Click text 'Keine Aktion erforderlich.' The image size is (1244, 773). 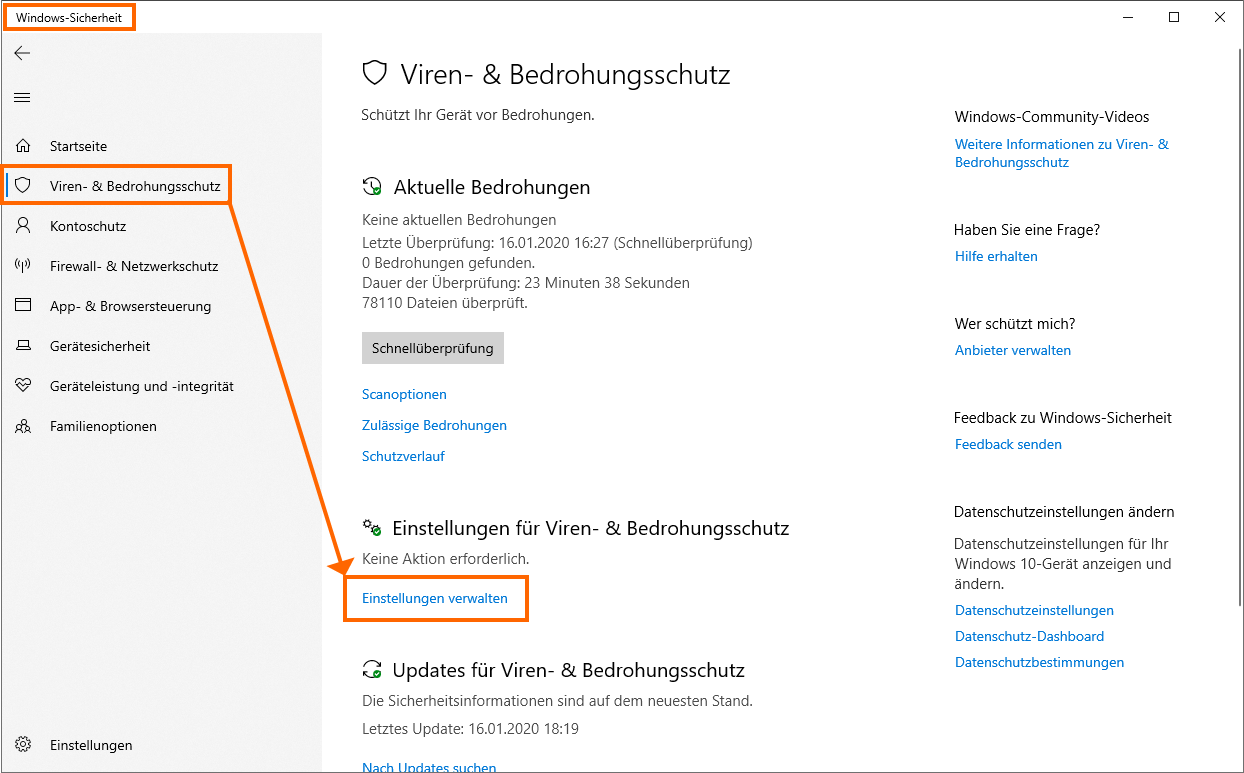click(x=446, y=559)
